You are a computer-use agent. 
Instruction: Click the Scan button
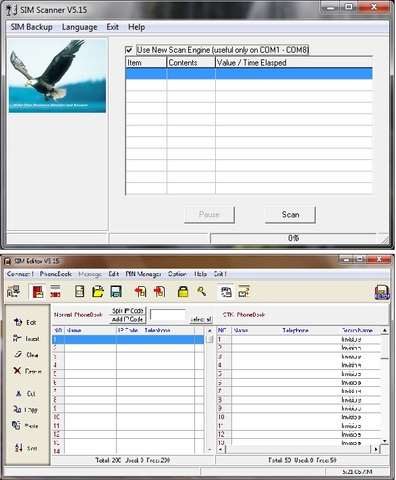click(x=290, y=215)
